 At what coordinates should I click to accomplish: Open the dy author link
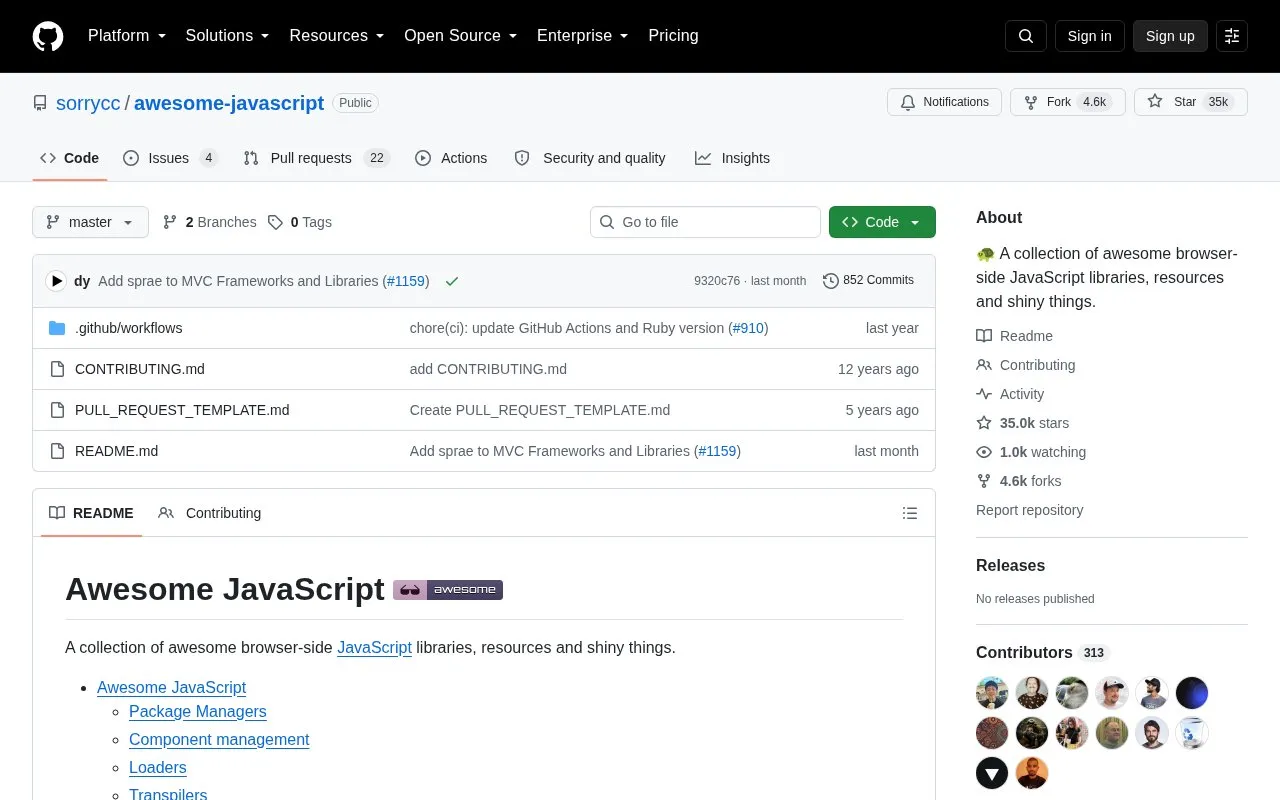point(82,281)
